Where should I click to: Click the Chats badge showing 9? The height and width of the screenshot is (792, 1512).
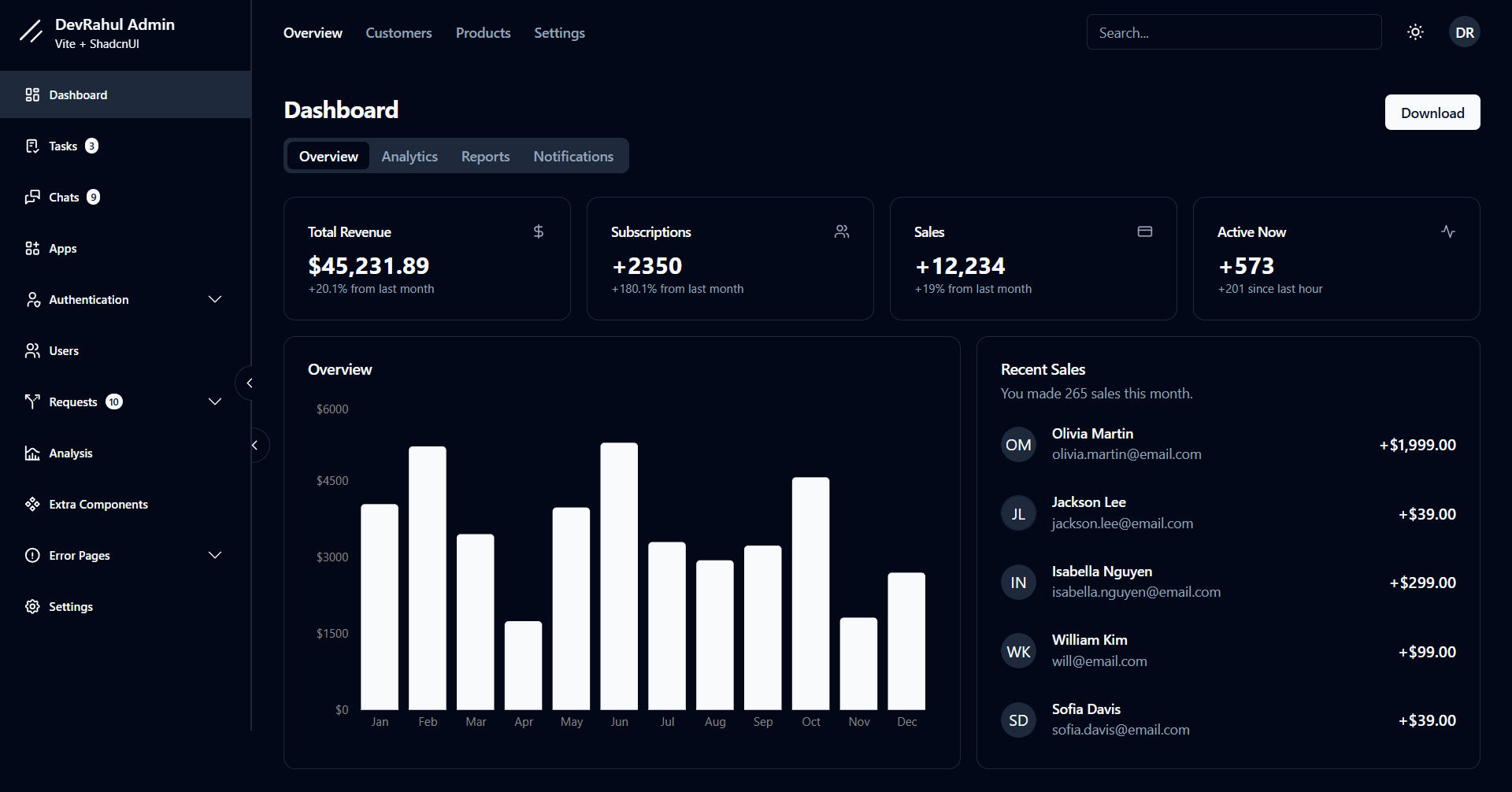92,197
